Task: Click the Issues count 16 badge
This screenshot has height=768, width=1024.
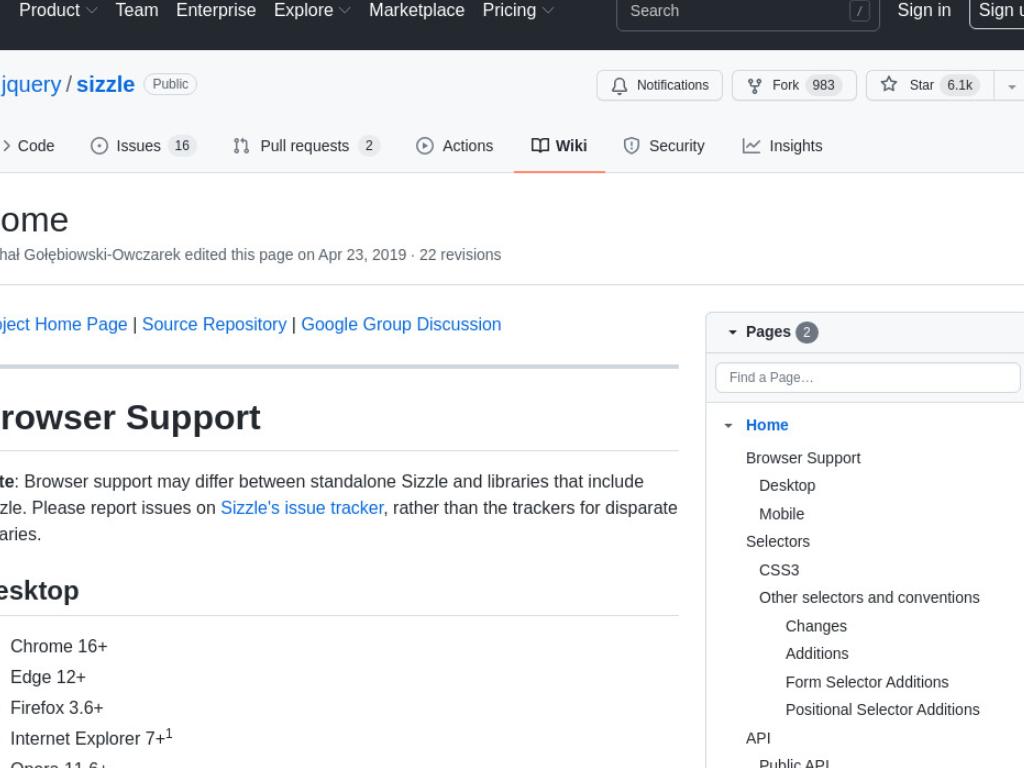Action: [182, 146]
